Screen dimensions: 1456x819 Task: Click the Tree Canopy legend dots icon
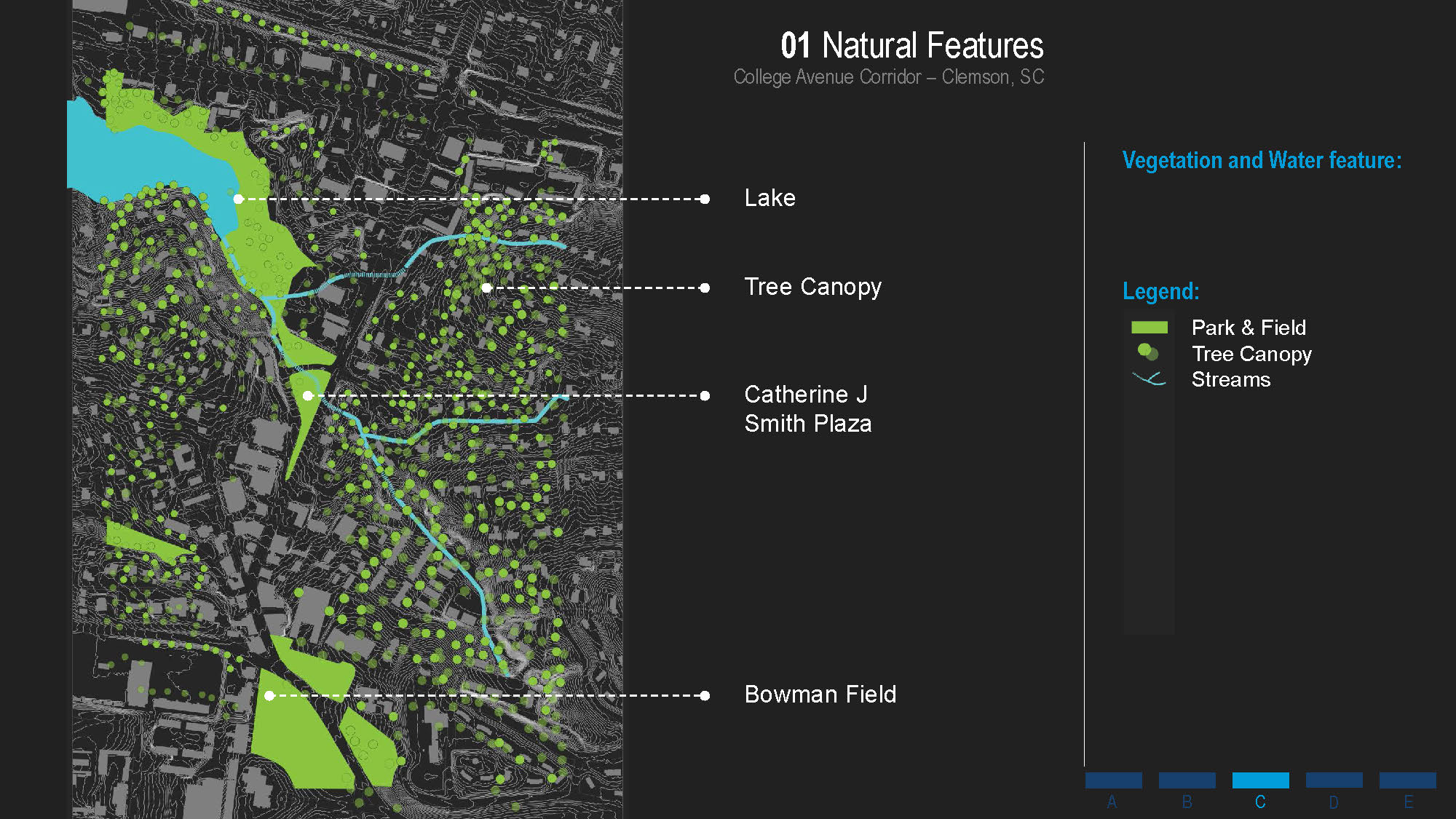(x=1148, y=352)
